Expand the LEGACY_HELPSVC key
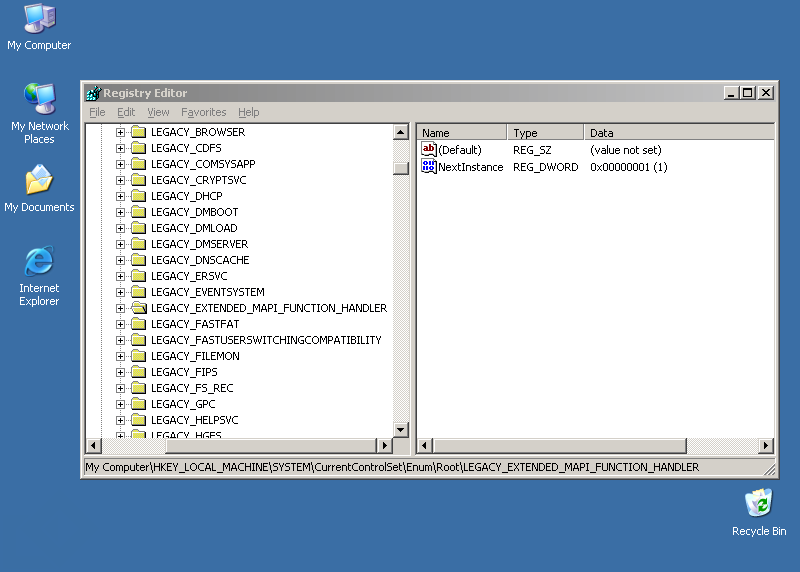This screenshot has height=572, width=800. click(120, 420)
